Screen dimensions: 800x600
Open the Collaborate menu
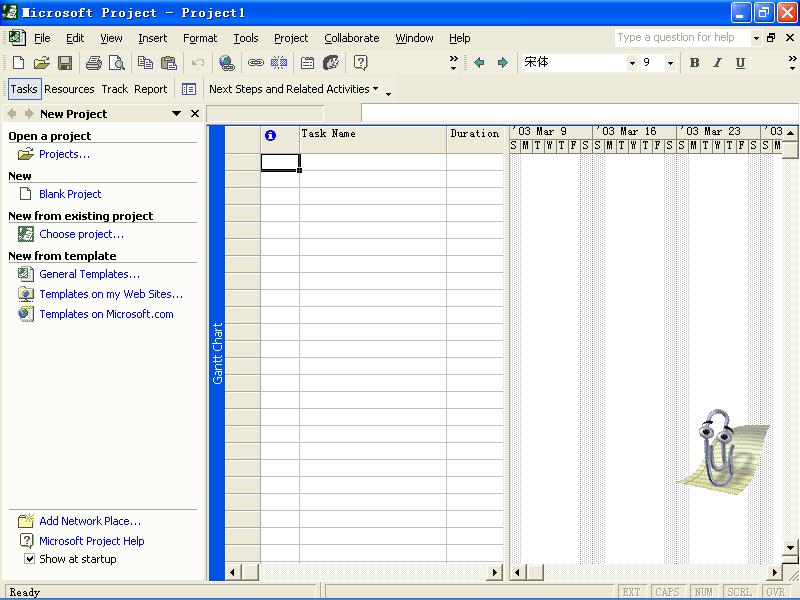352,38
